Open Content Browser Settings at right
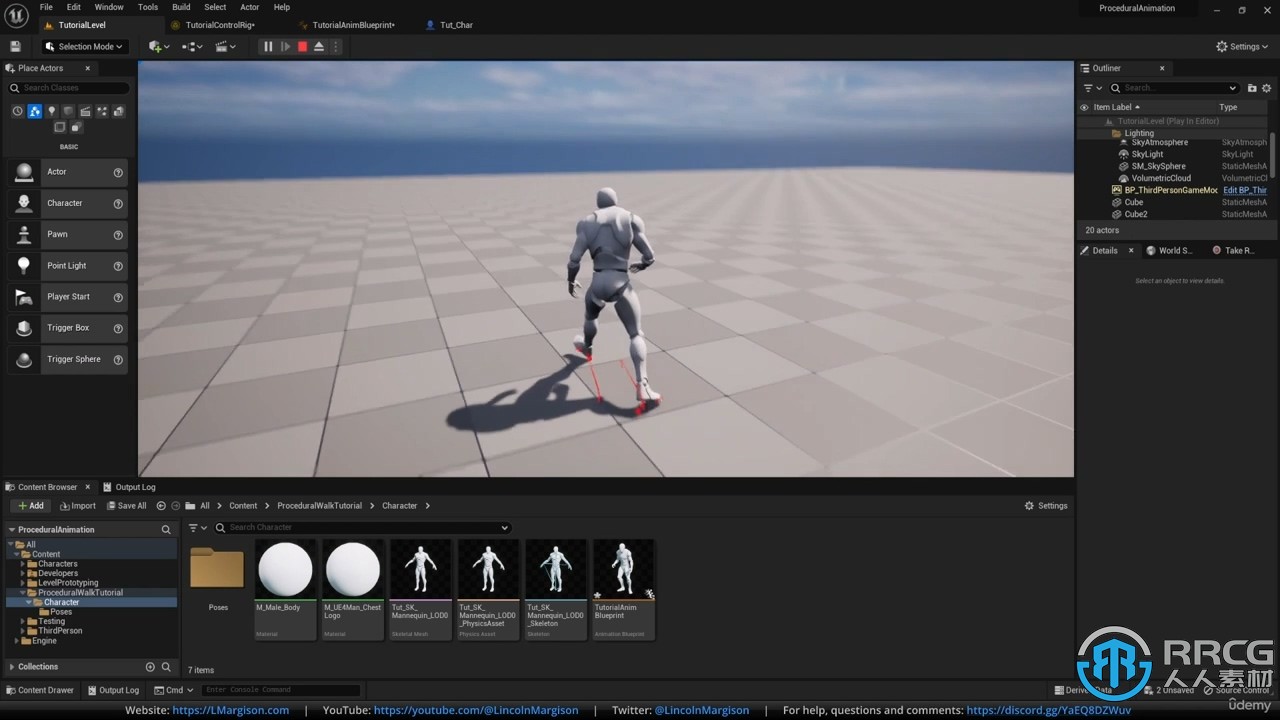 click(x=1046, y=506)
